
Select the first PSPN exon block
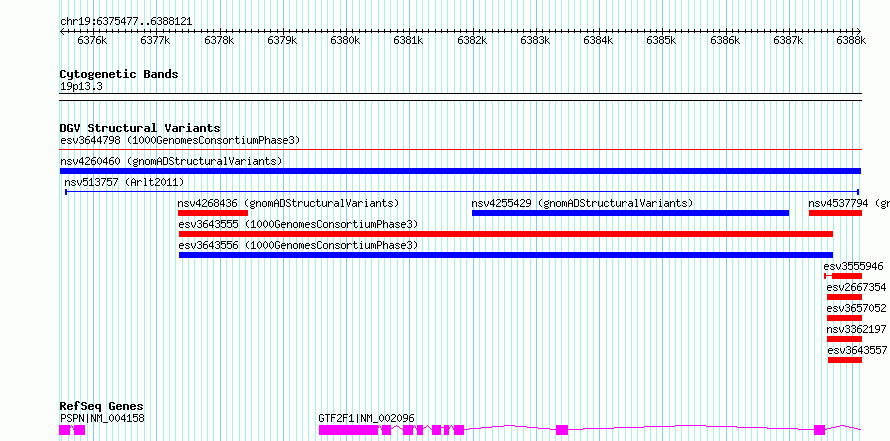65,430
